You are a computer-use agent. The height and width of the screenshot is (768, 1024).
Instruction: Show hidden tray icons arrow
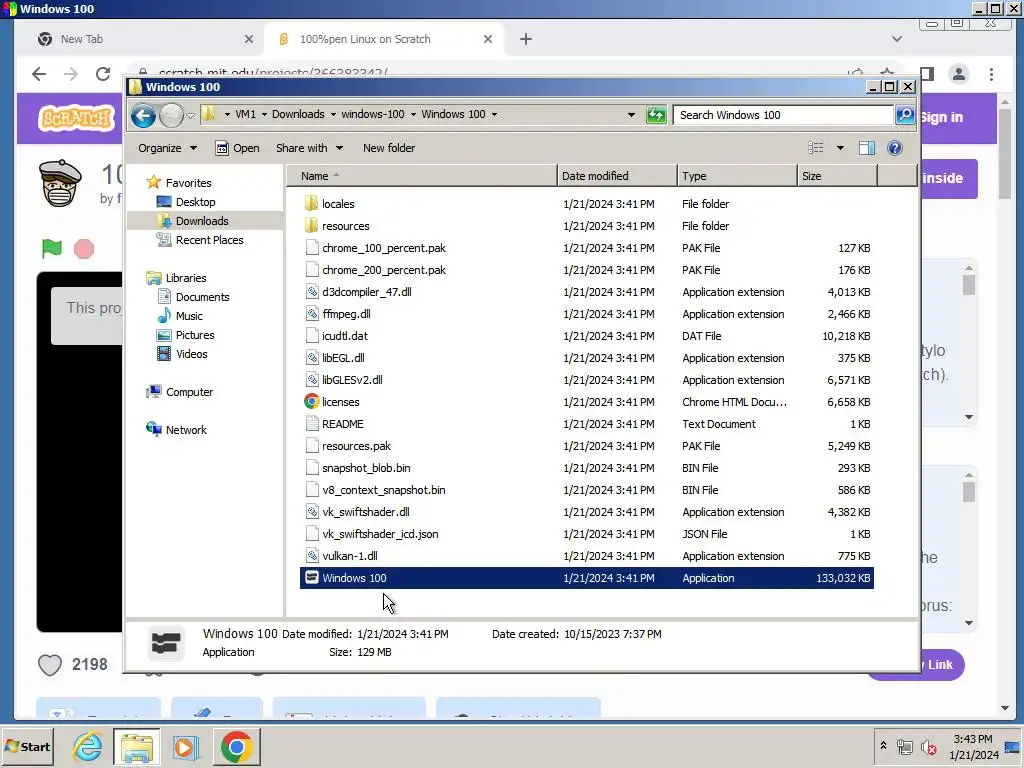[x=883, y=745]
